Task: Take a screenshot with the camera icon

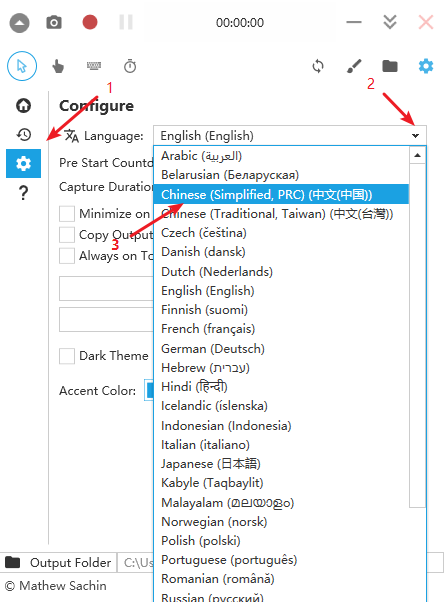Action: pos(54,23)
